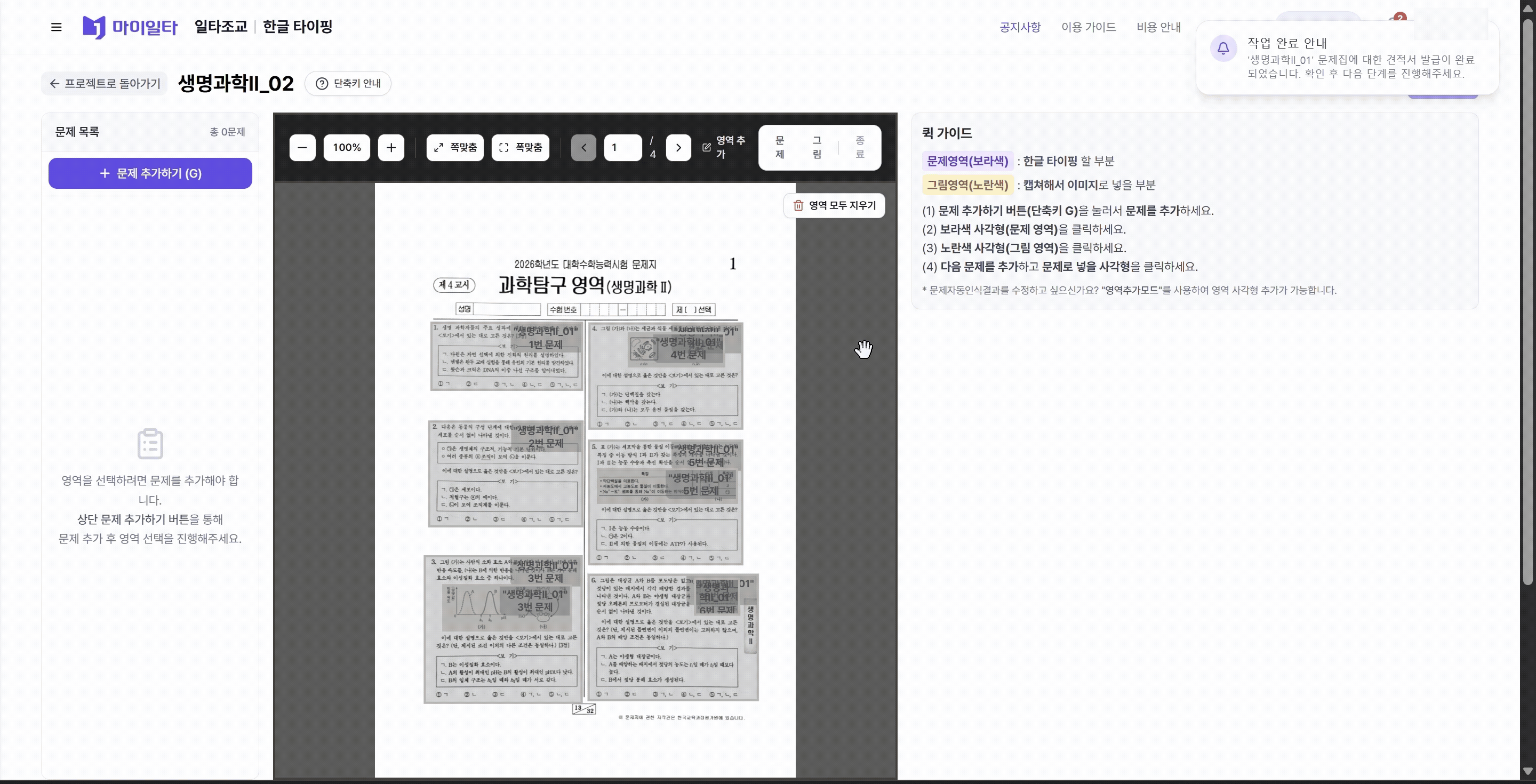
Task: Click the notification bell icon
Action: [x=1223, y=49]
